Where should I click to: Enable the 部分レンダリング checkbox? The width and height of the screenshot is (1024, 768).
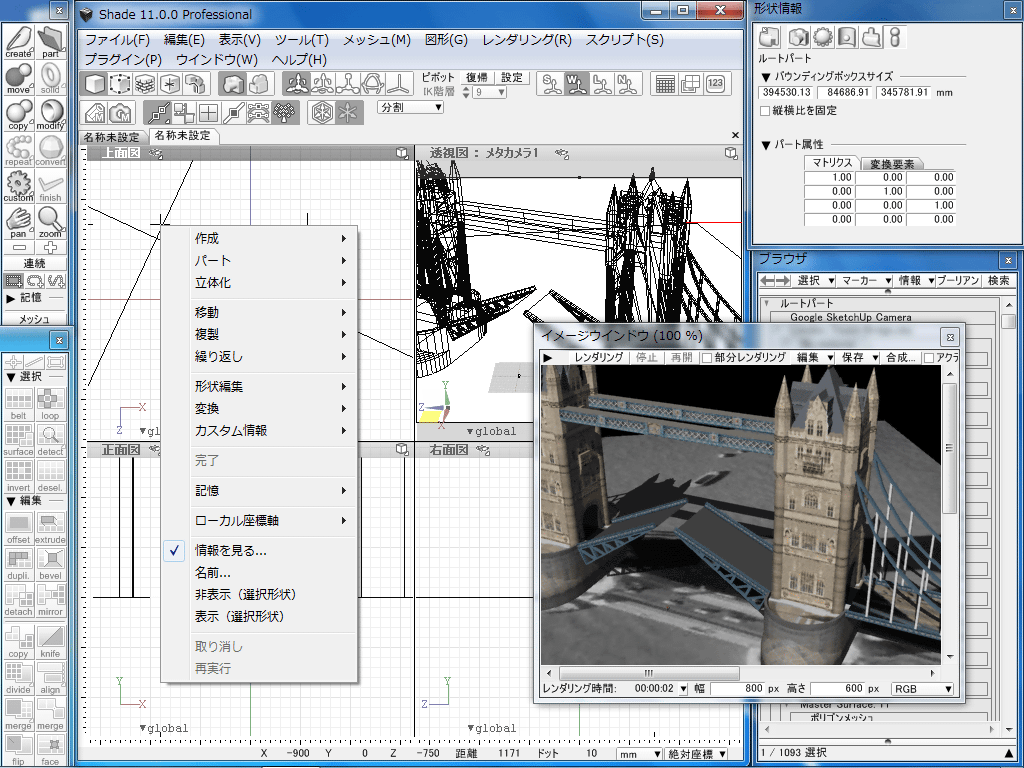coord(706,358)
